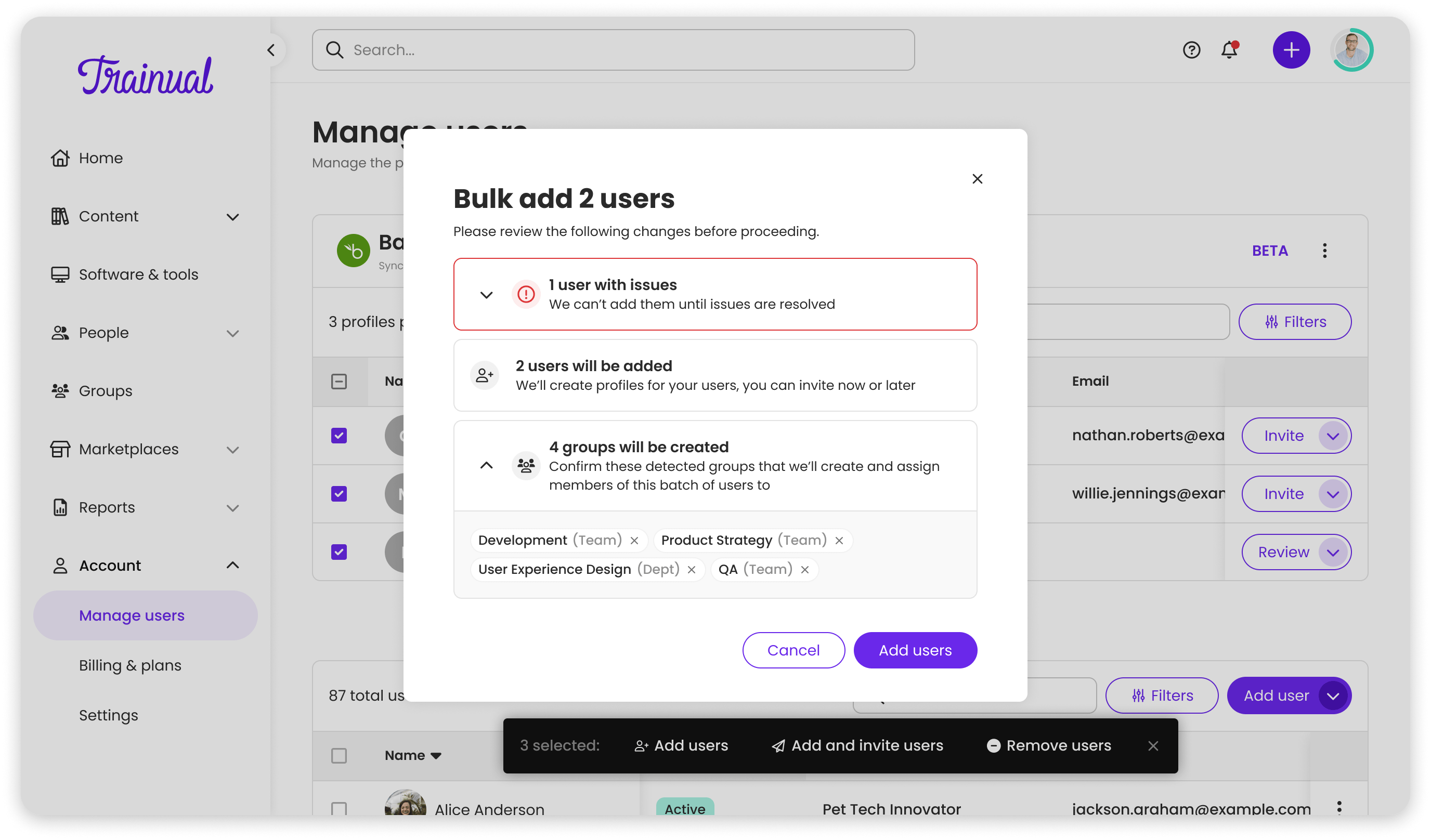Invite nathan.roberts user

1283,435
